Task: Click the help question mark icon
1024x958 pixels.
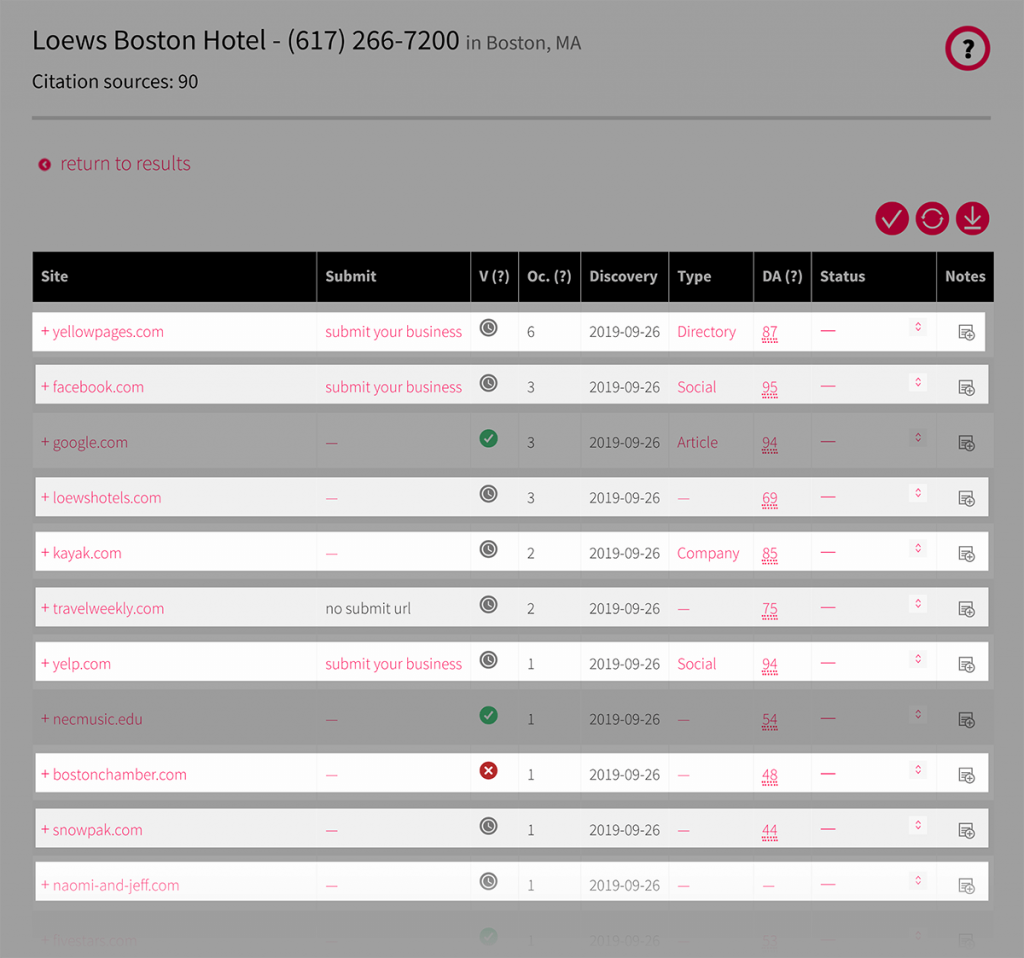Action: [x=967, y=48]
